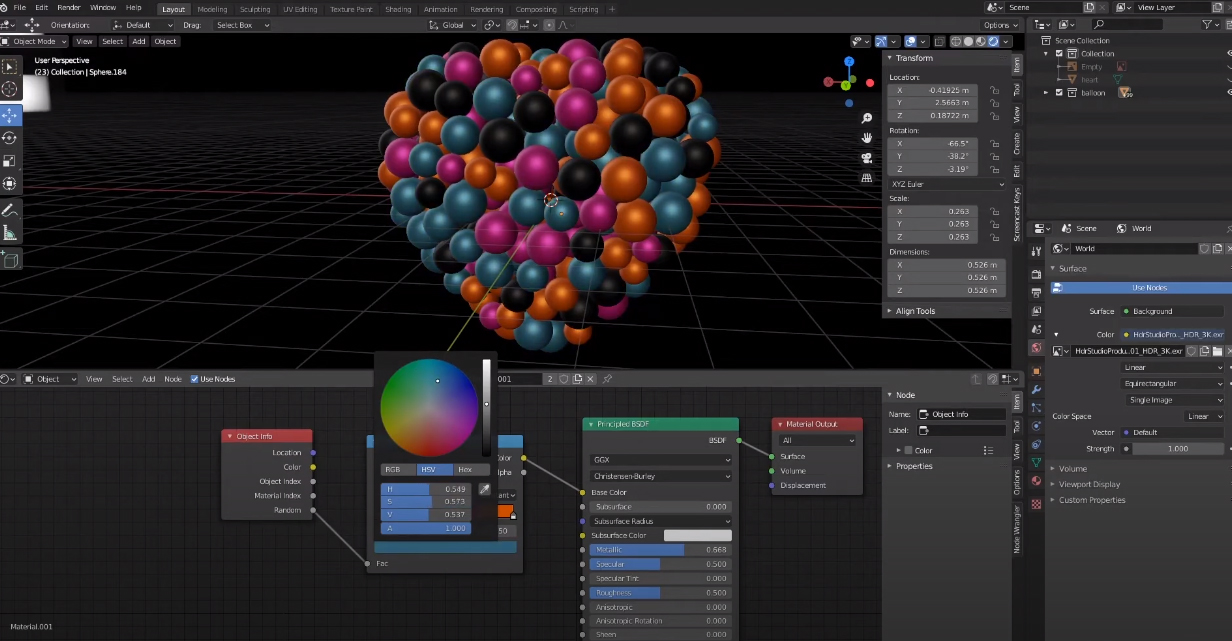This screenshot has height=641, width=1232.
Task: Select the Measure tool
Action: (x=10, y=234)
